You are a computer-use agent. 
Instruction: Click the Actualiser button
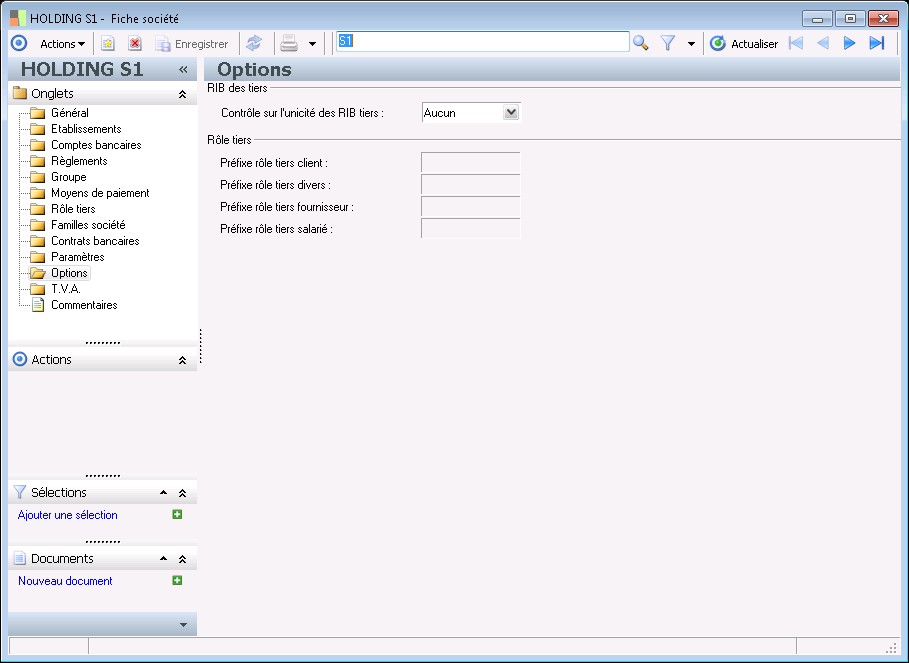click(744, 43)
